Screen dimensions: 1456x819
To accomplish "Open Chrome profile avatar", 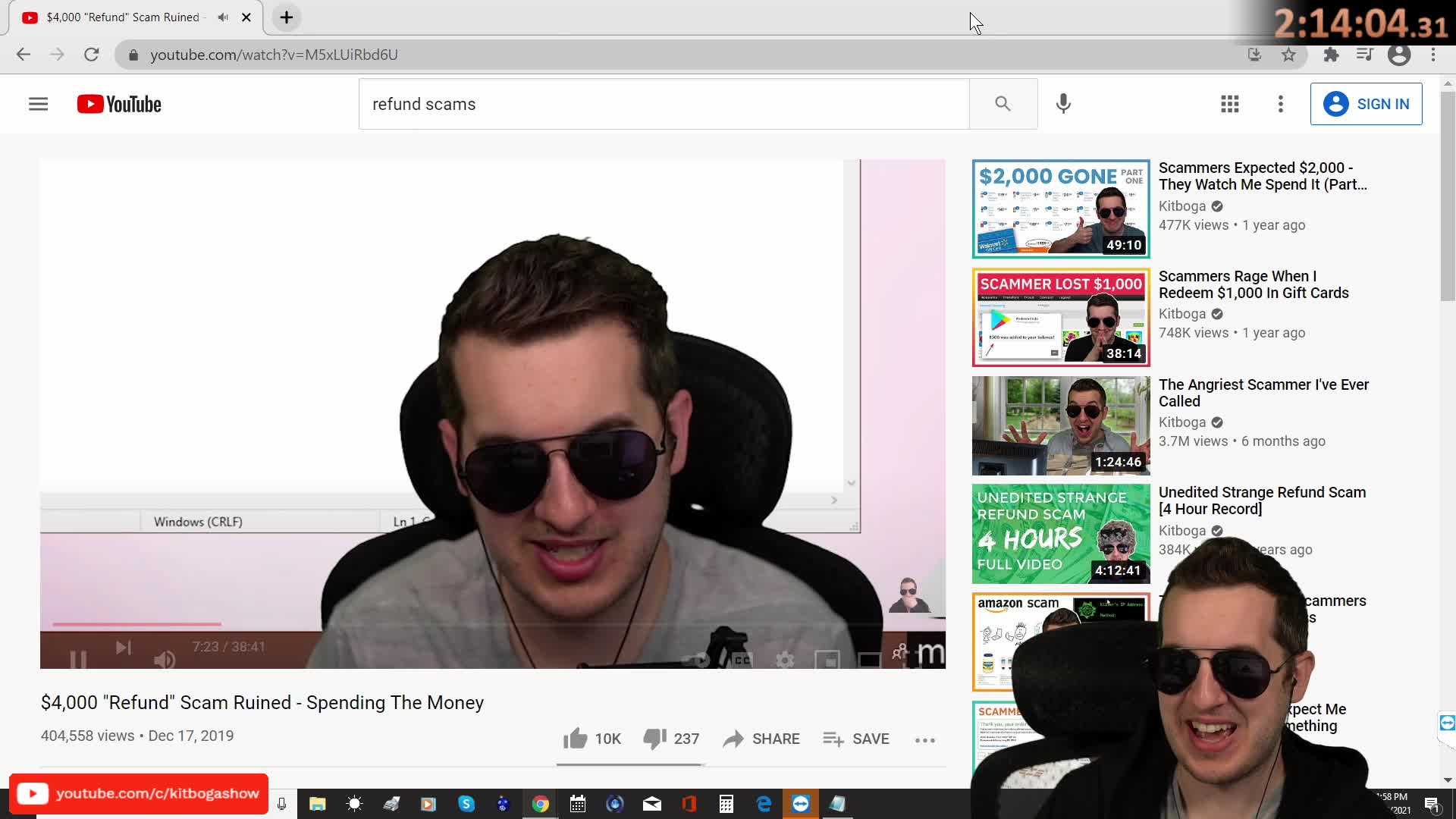I will tap(1399, 55).
